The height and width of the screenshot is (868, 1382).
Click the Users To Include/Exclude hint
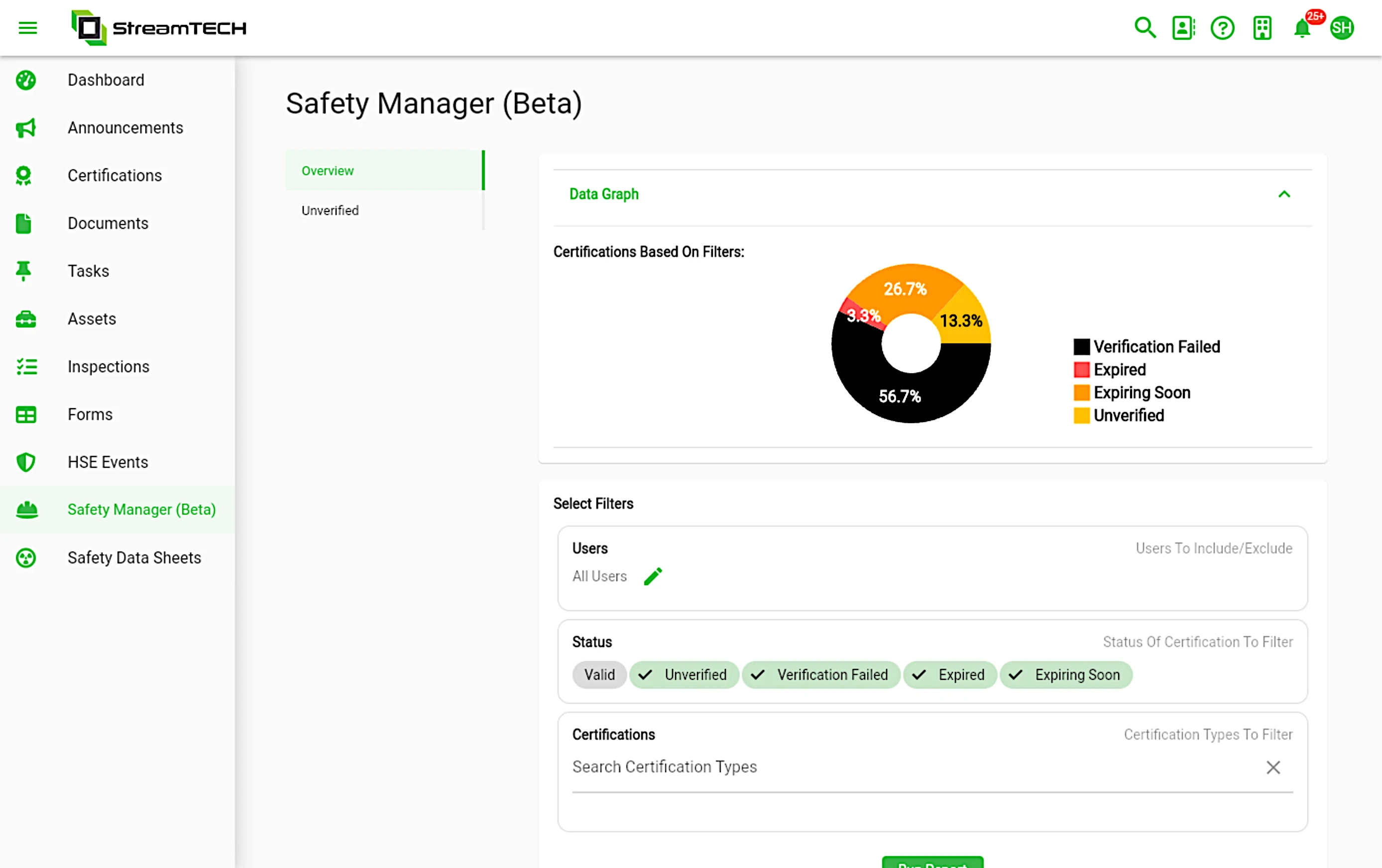pos(1214,548)
